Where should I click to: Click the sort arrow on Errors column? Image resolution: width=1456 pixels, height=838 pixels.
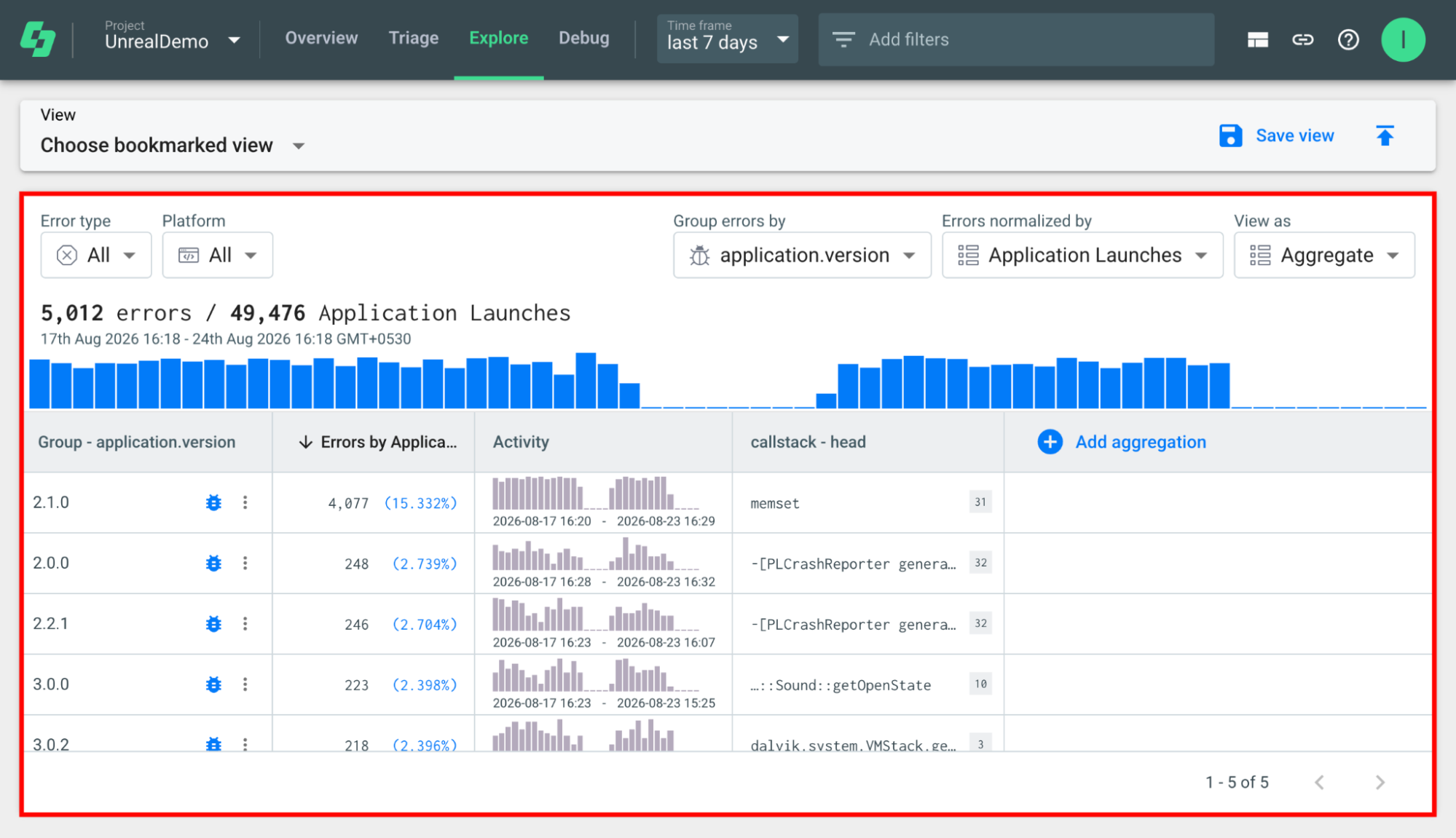tap(306, 442)
